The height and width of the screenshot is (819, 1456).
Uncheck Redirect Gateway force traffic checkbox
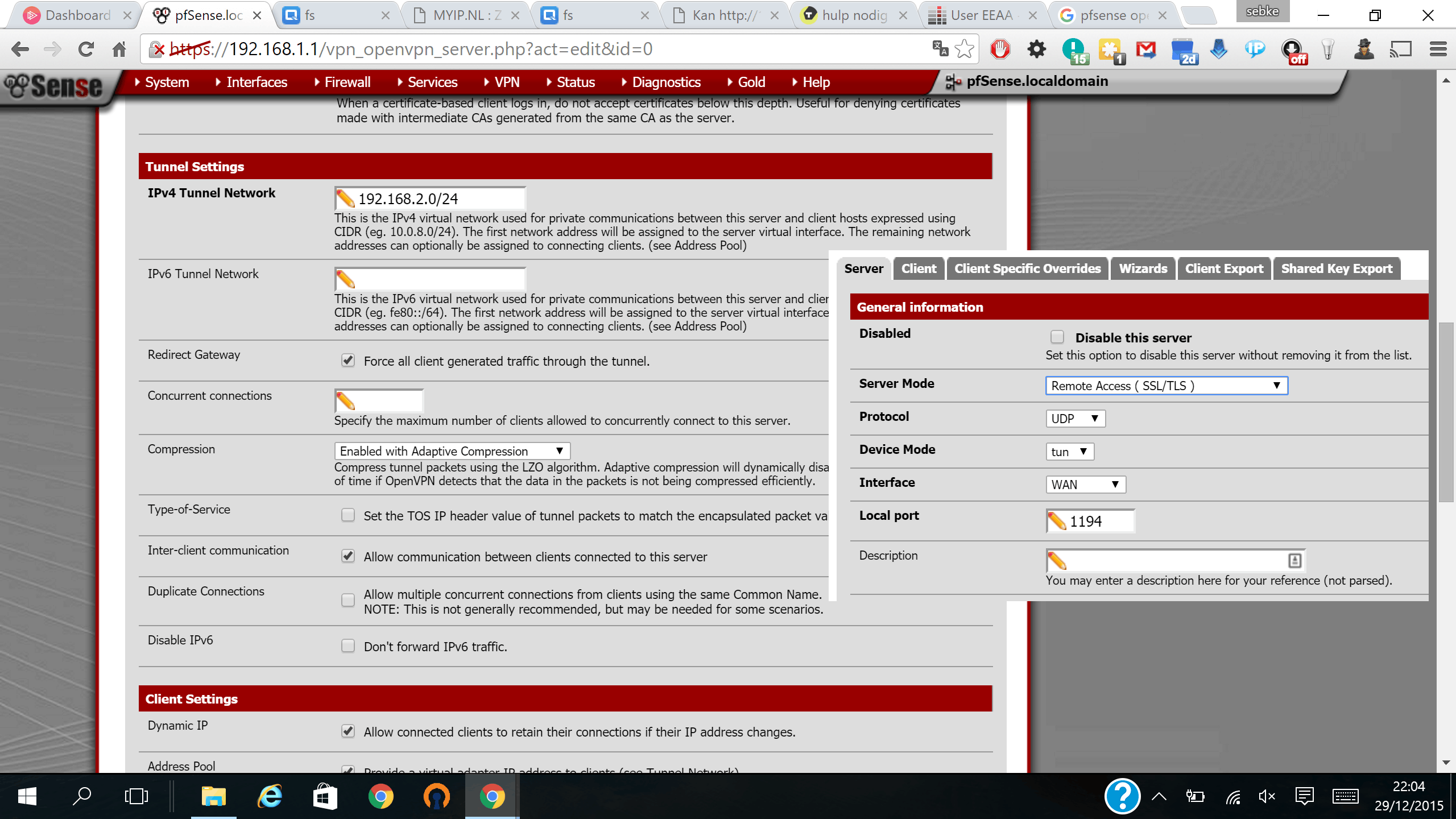[348, 361]
